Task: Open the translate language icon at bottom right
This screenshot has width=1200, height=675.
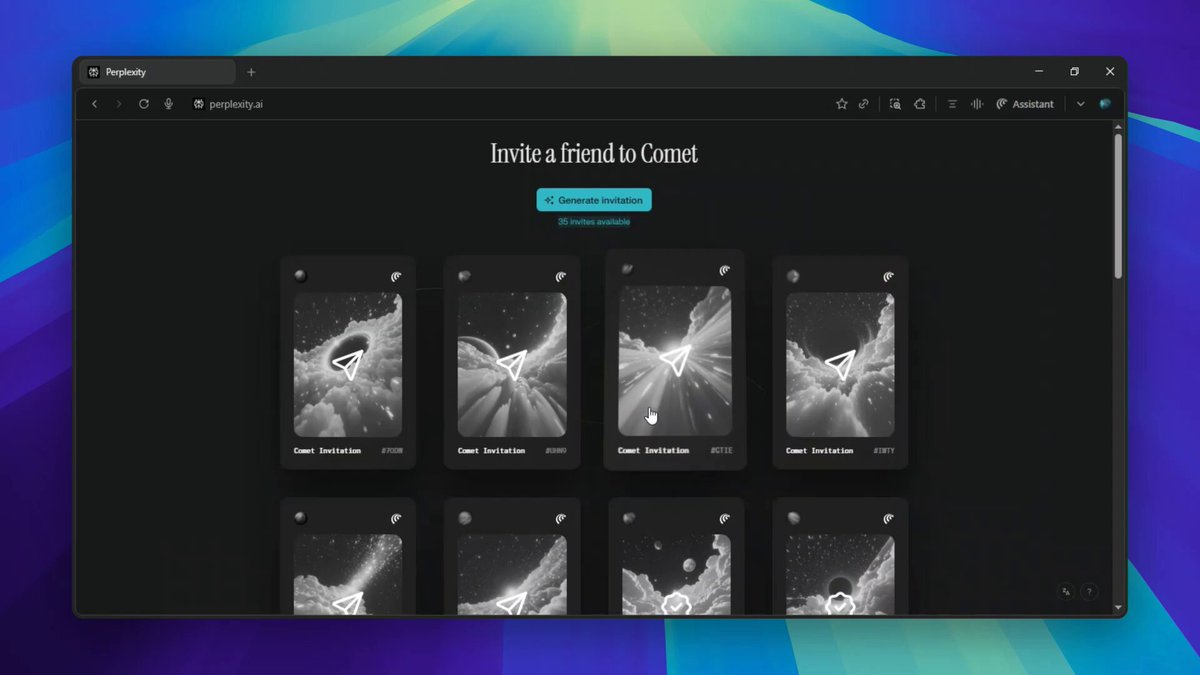Action: click(x=1067, y=592)
